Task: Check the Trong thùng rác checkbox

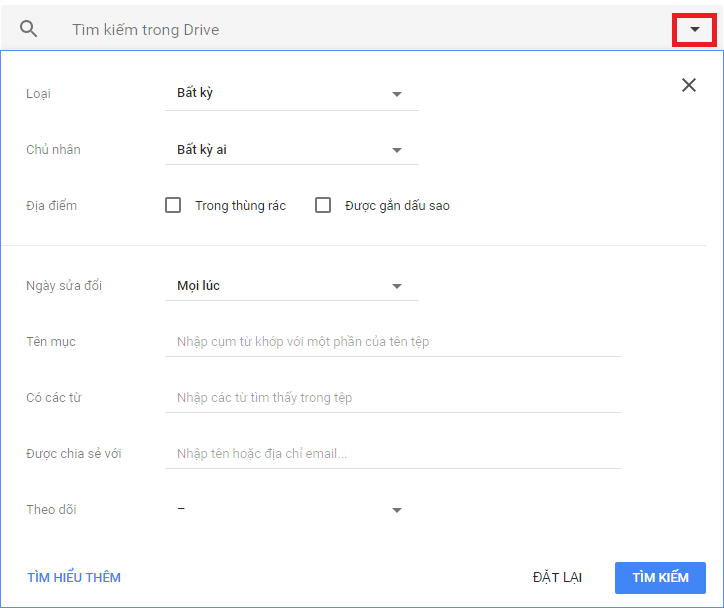Action: click(x=173, y=205)
